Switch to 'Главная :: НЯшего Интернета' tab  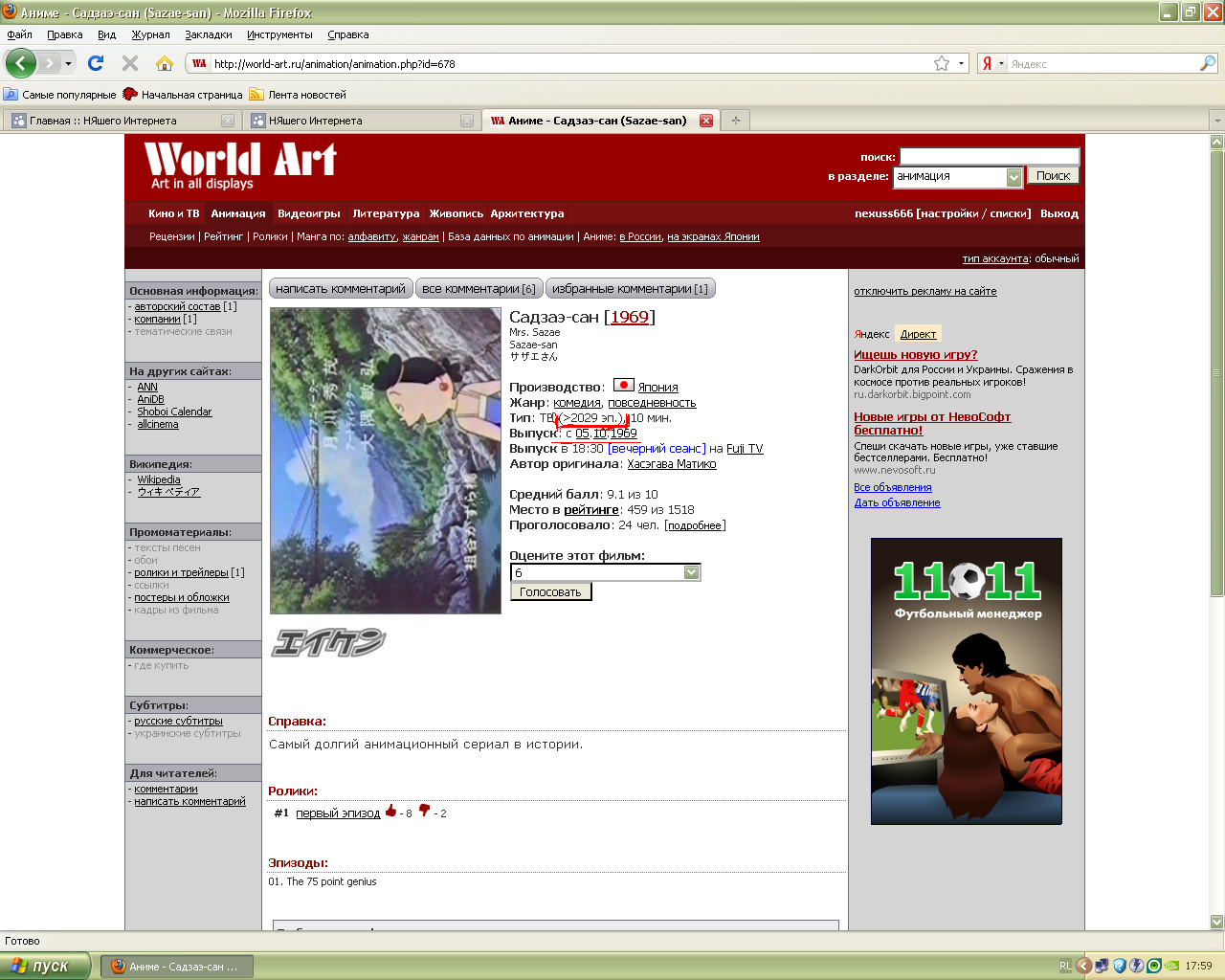(x=122, y=121)
